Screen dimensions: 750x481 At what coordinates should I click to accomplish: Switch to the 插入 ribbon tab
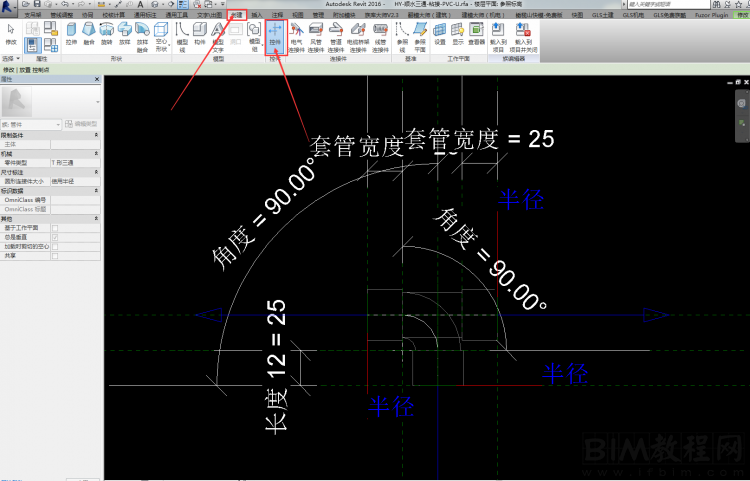[x=257, y=16]
